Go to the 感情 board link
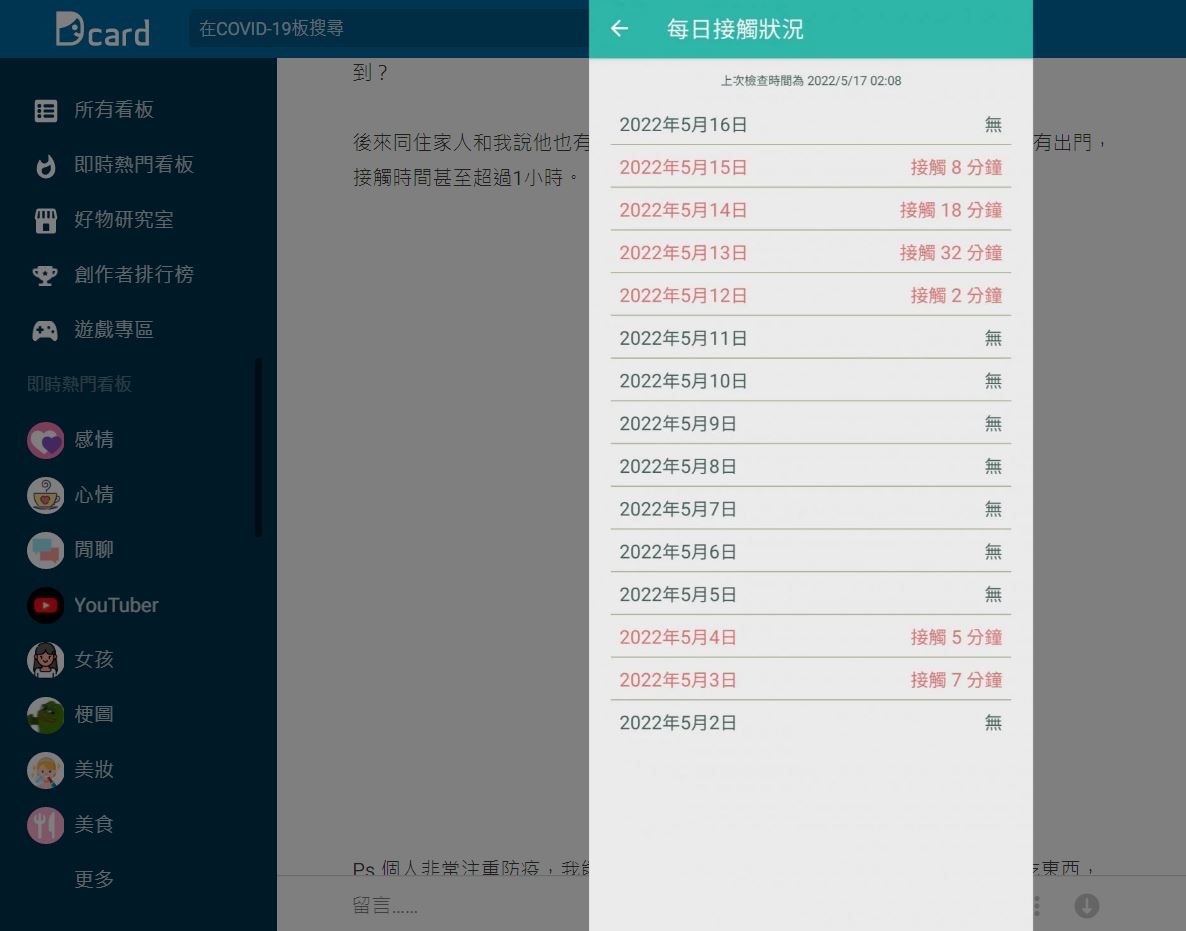 pyautogui.click(x=94, y=439)
